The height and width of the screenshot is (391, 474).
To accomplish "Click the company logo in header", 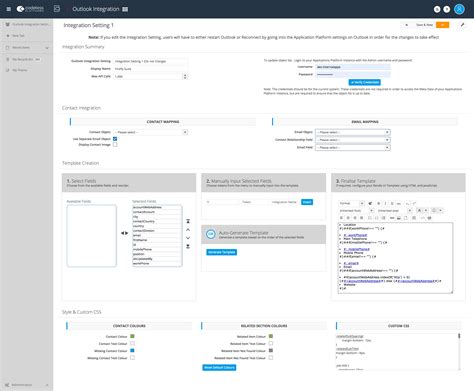I will pyautogui.click(x=30, y=9).
